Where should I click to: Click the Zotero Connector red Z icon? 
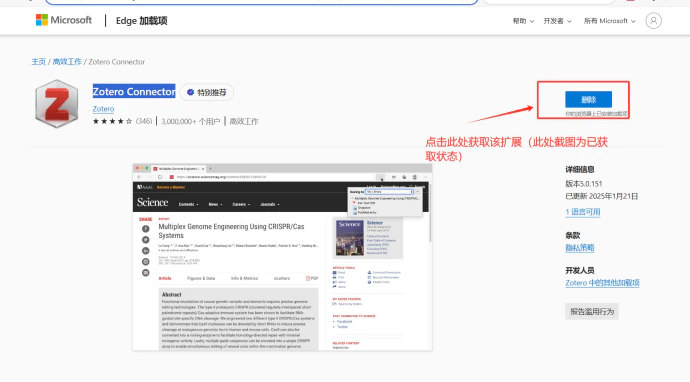click(x=57, y=104)
